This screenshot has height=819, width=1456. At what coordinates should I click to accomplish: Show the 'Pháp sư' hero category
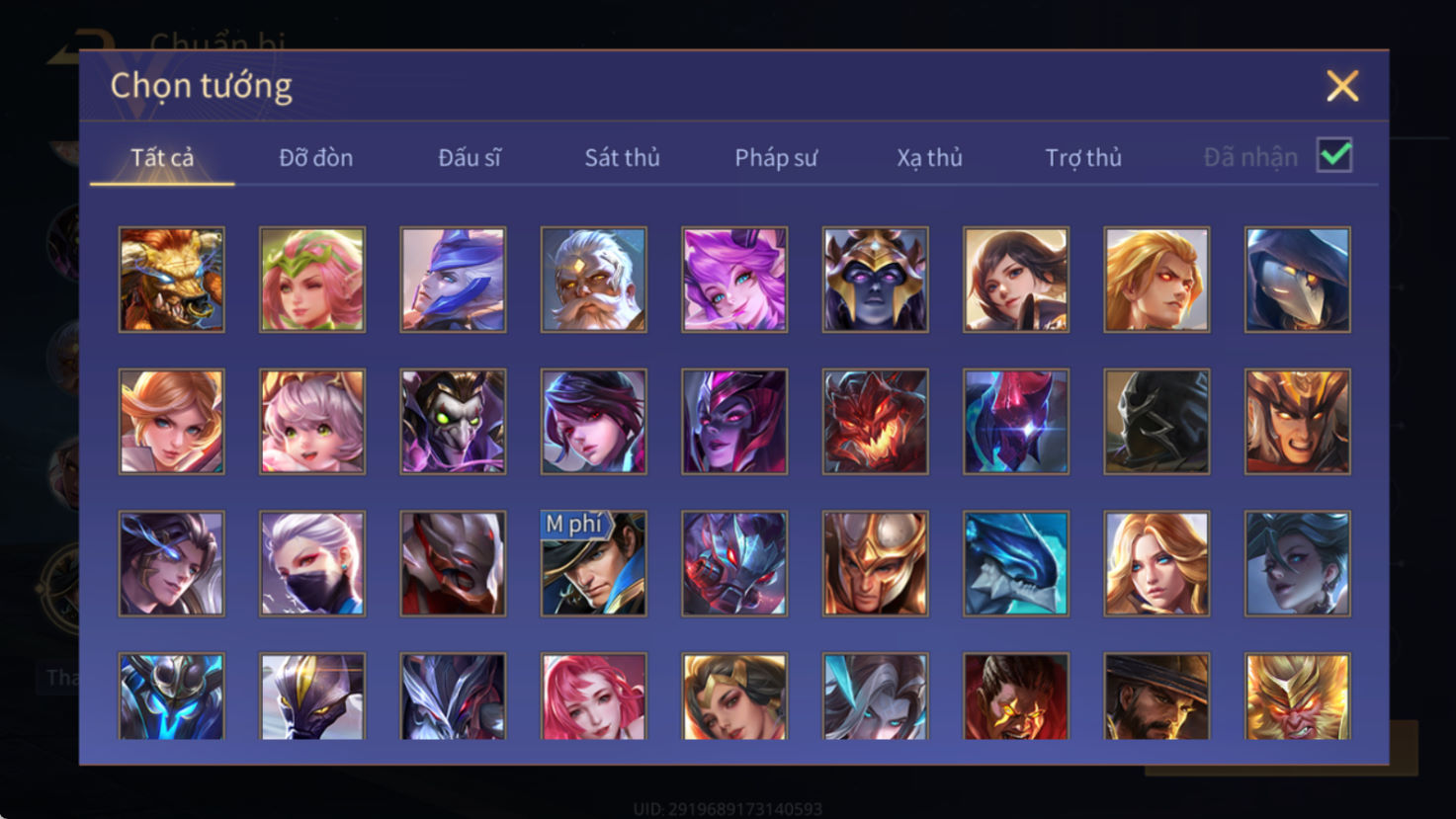(776, 158)
